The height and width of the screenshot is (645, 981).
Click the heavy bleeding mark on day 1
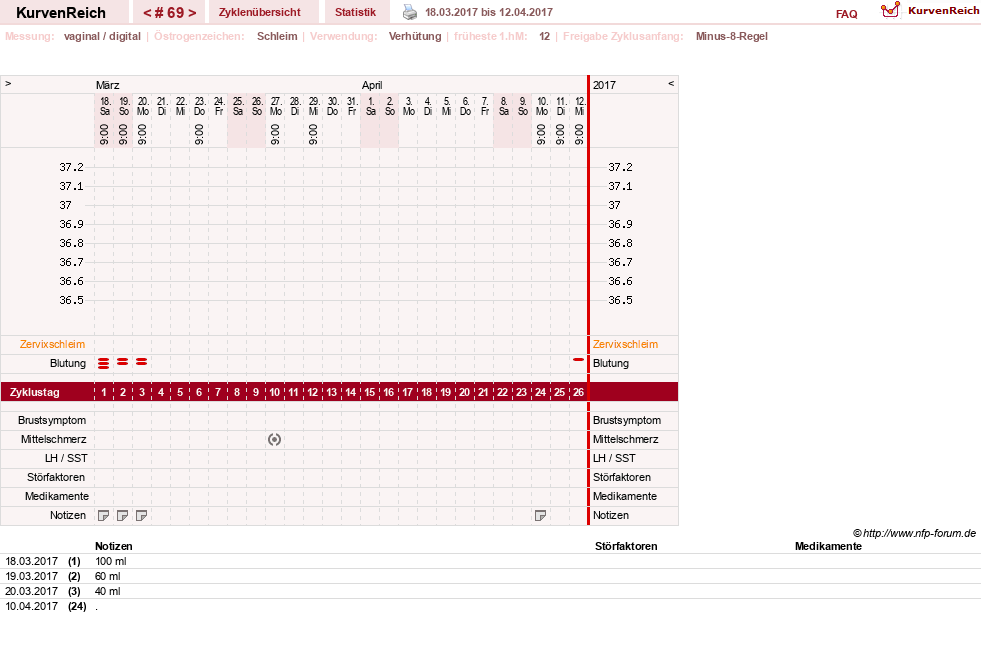(104, 363)
